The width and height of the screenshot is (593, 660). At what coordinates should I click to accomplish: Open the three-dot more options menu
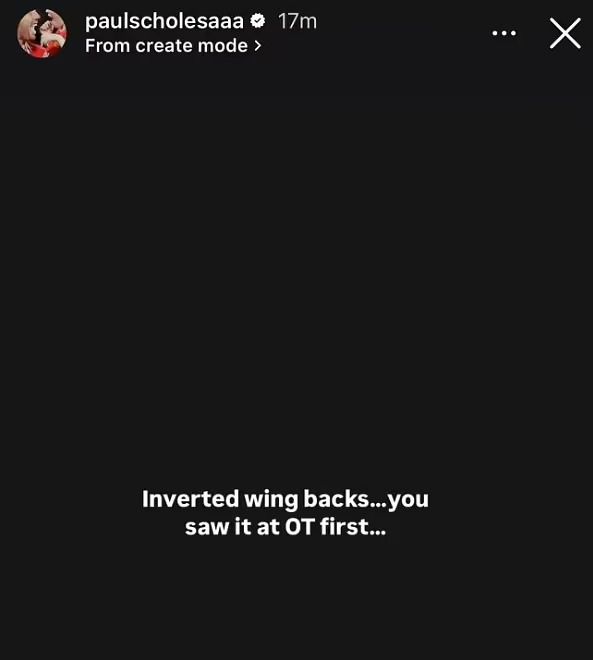tap(504, 33)
